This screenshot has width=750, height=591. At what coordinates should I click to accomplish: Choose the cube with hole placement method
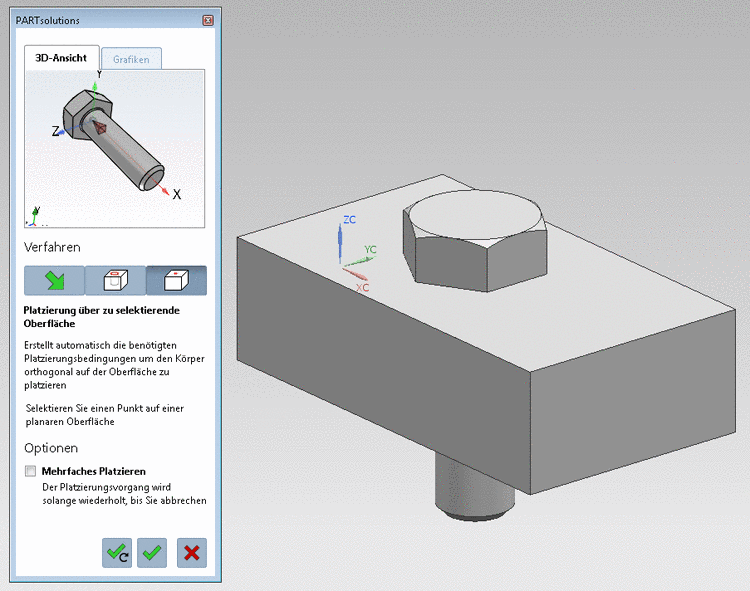115,281
